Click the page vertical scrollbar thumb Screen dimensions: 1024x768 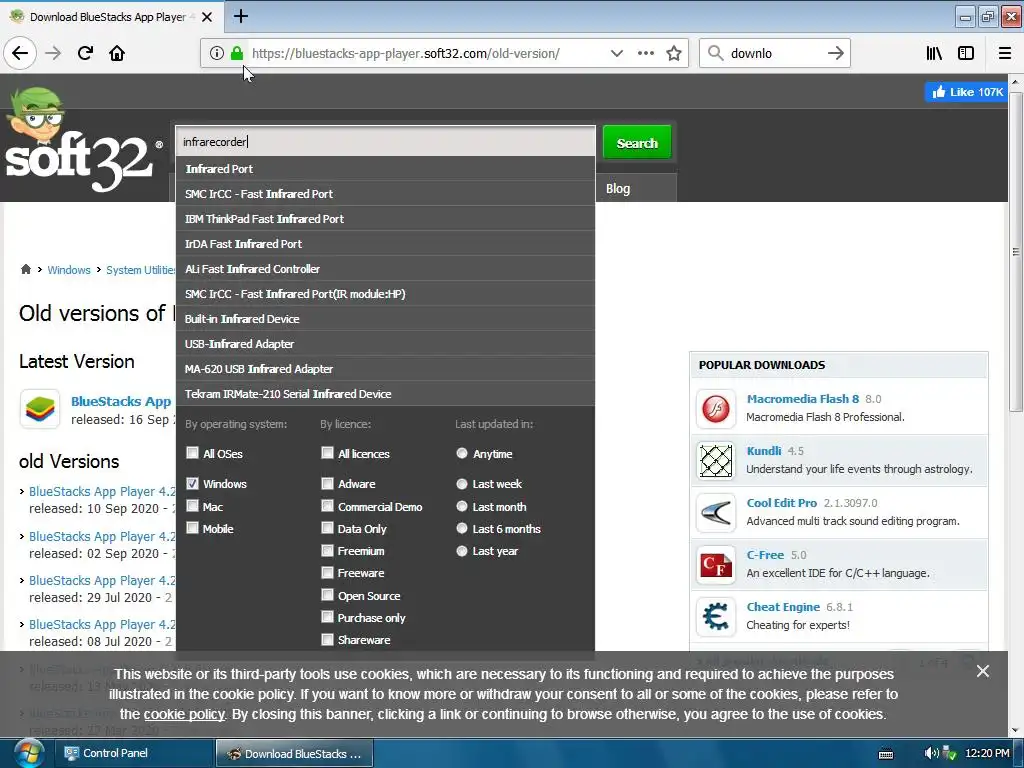tap(1015, 251)
